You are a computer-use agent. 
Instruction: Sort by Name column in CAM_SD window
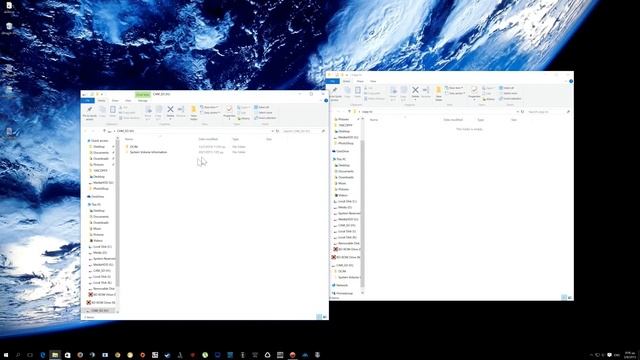pyautogui.click(x=129, y=139)
